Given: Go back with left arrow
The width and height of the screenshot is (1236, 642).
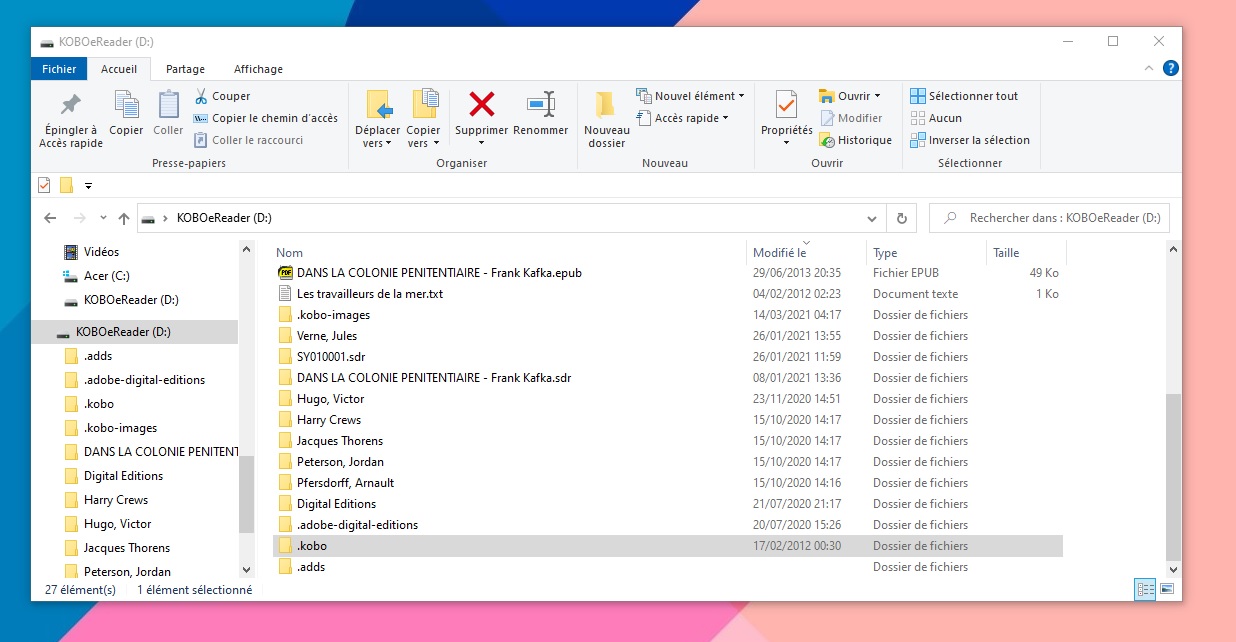Looking at the screenshot, I should 50,218.
